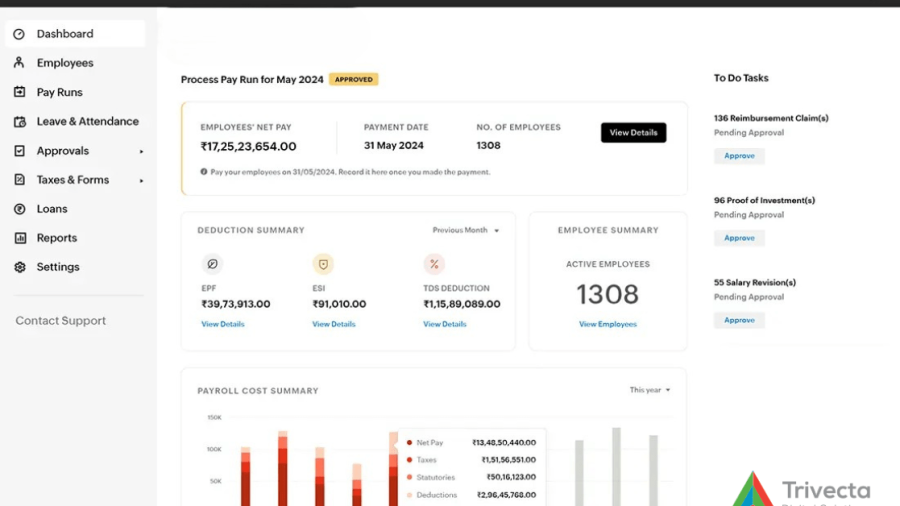
Task: Click the EPF deduction icon
Action: pos(212,264)
